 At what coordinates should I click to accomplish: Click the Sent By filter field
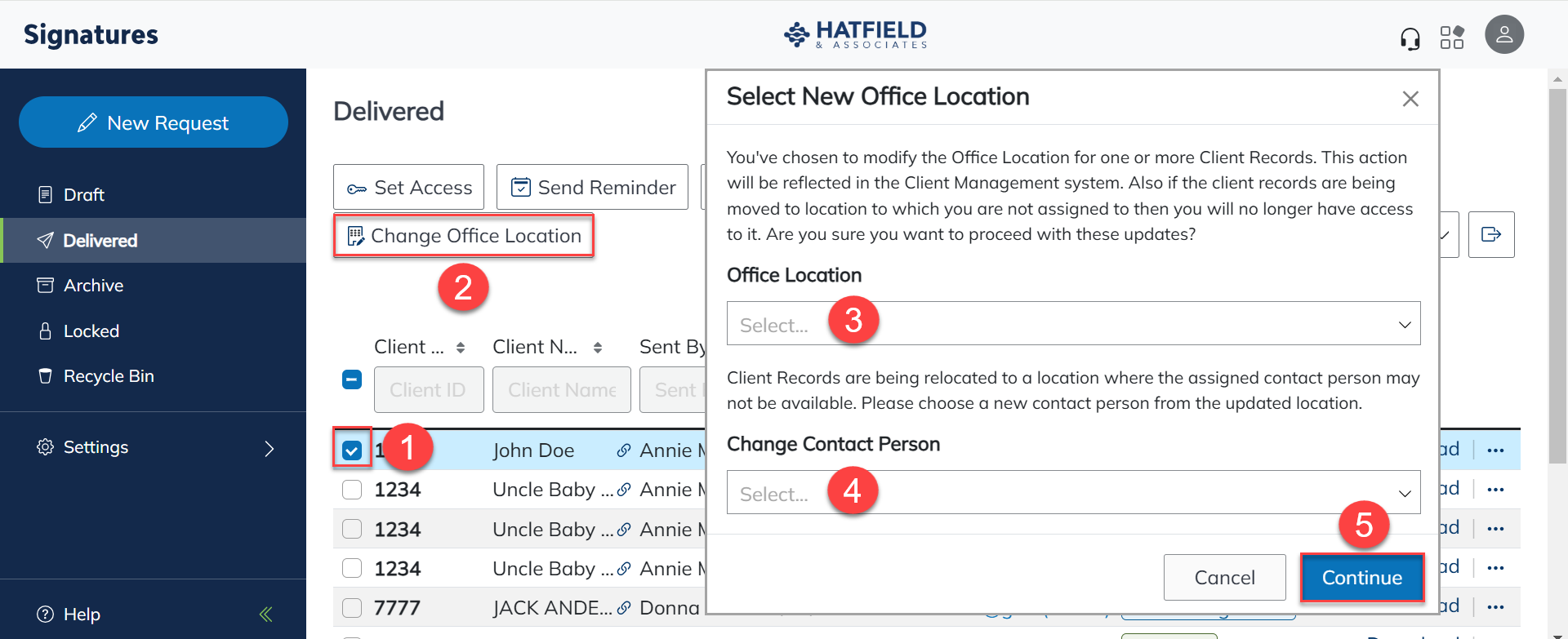coord(673,389)
